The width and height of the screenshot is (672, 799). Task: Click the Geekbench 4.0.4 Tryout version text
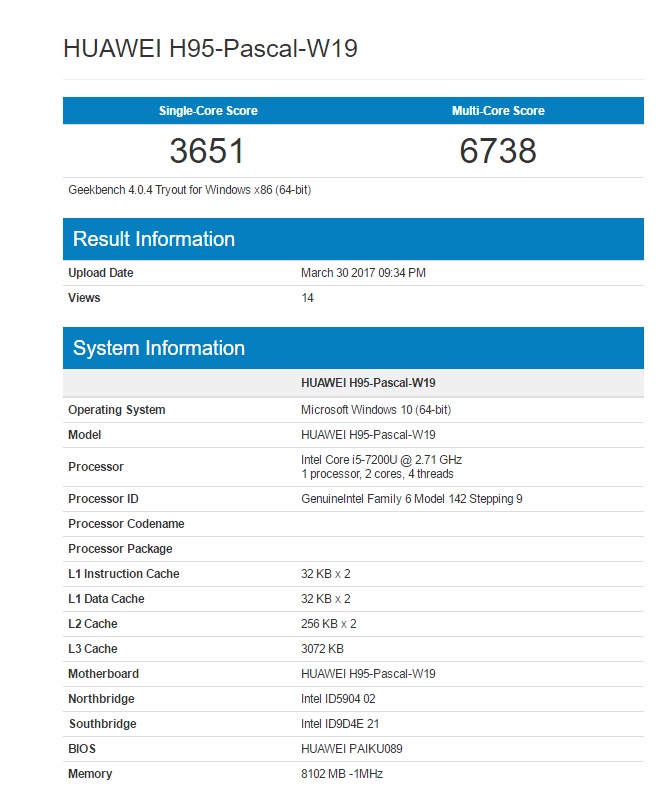coord(189,190)
